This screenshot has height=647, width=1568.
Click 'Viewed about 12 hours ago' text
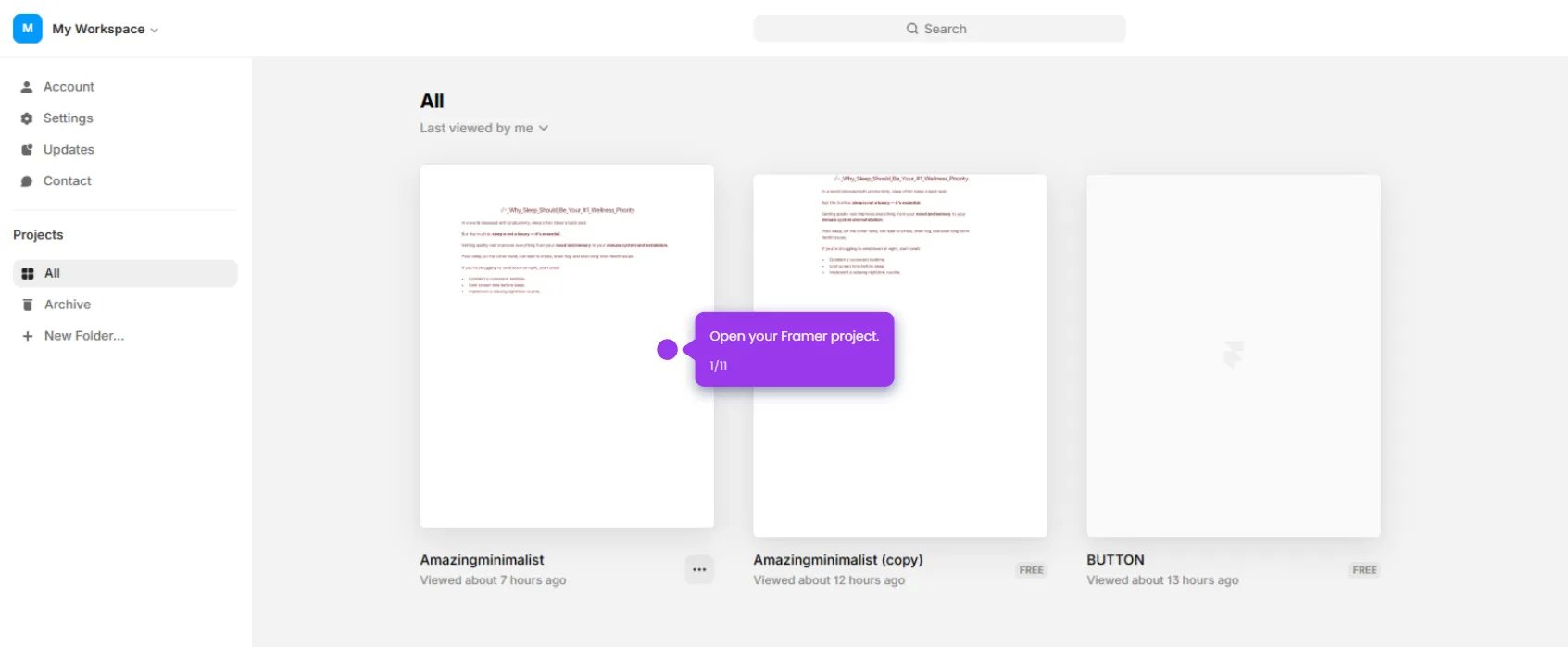(829, 580)
